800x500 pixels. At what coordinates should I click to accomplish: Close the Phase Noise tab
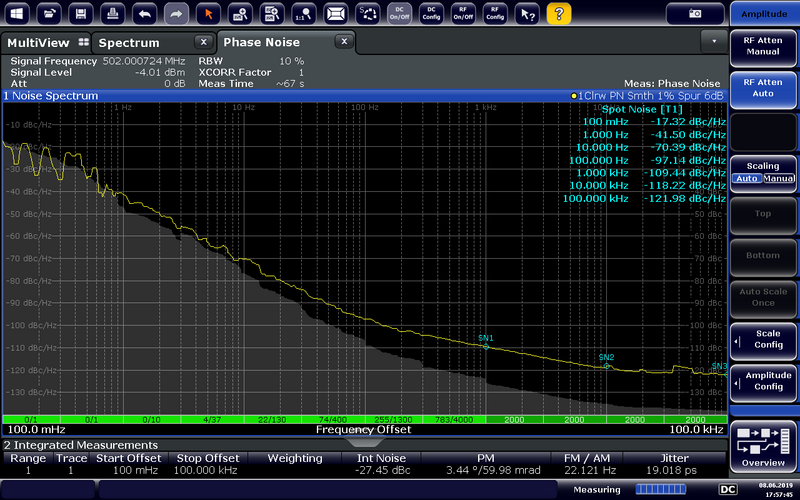click(343, 42)
